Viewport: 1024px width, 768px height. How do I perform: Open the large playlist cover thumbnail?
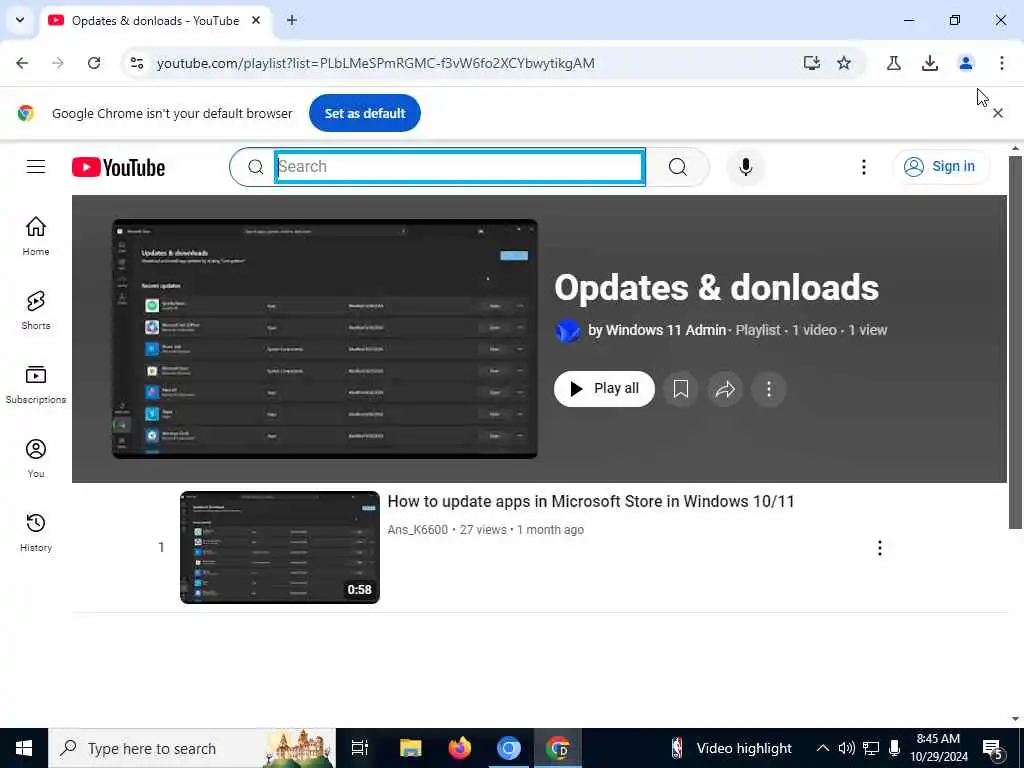click(325, 338)
